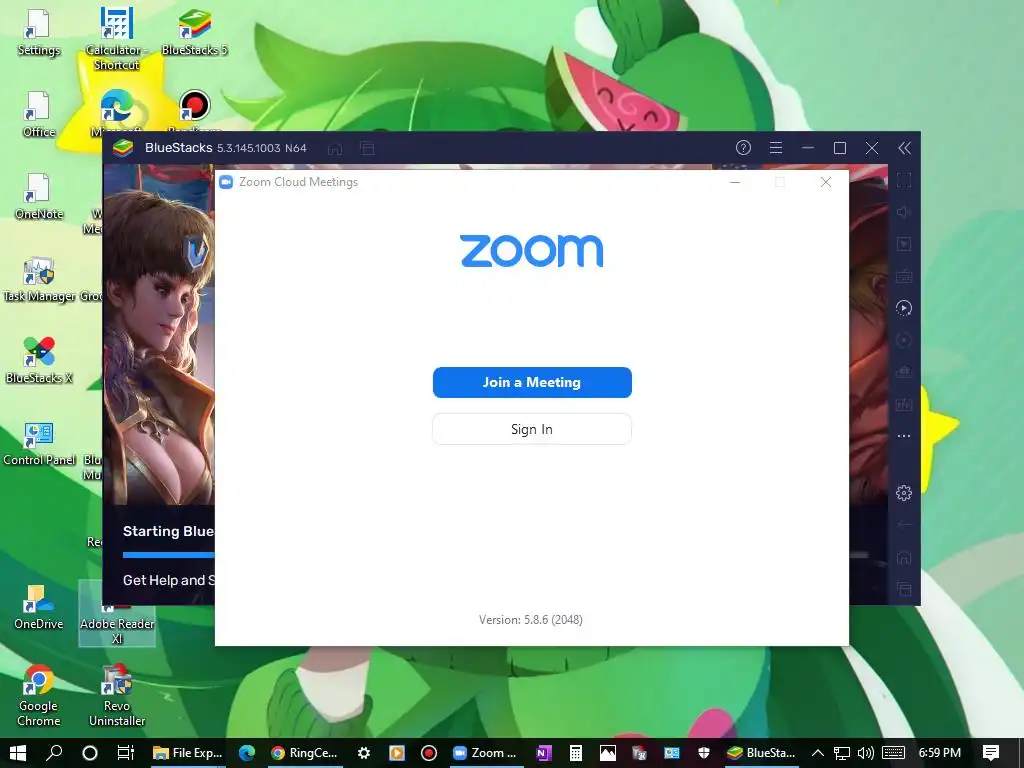Click the Get Help and S… link in BlueStacks
The height and width of the screenshot is (768, 1024).
[x=168, y=580]
